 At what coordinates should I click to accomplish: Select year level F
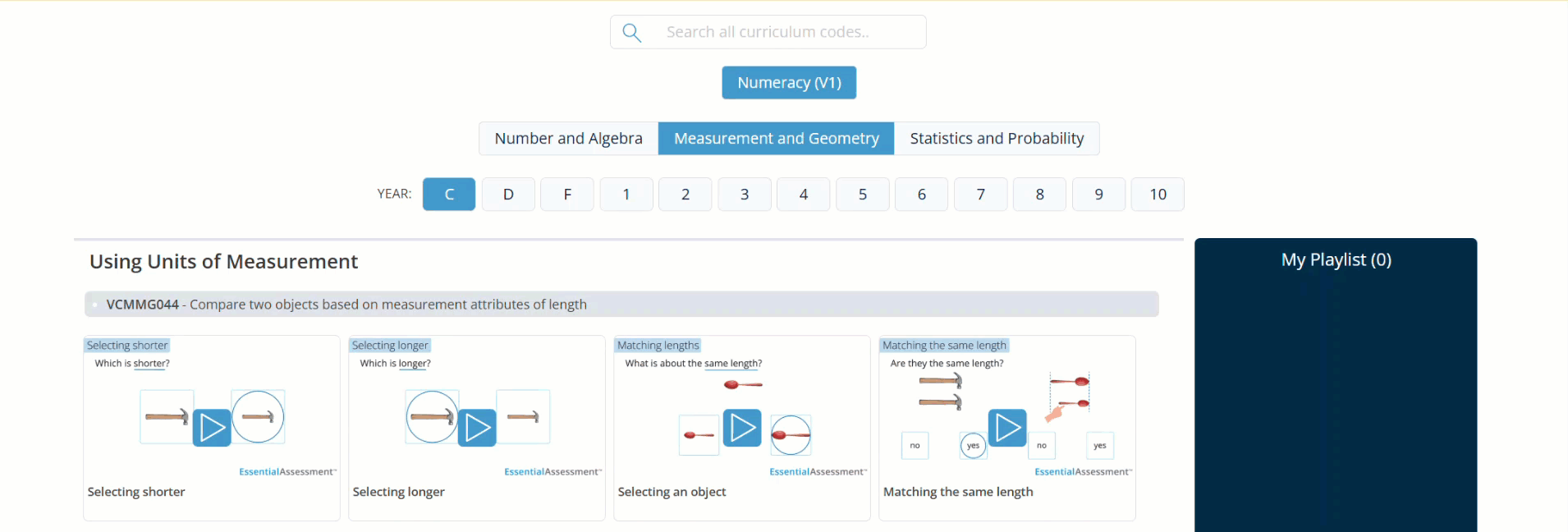pos(567,195)
